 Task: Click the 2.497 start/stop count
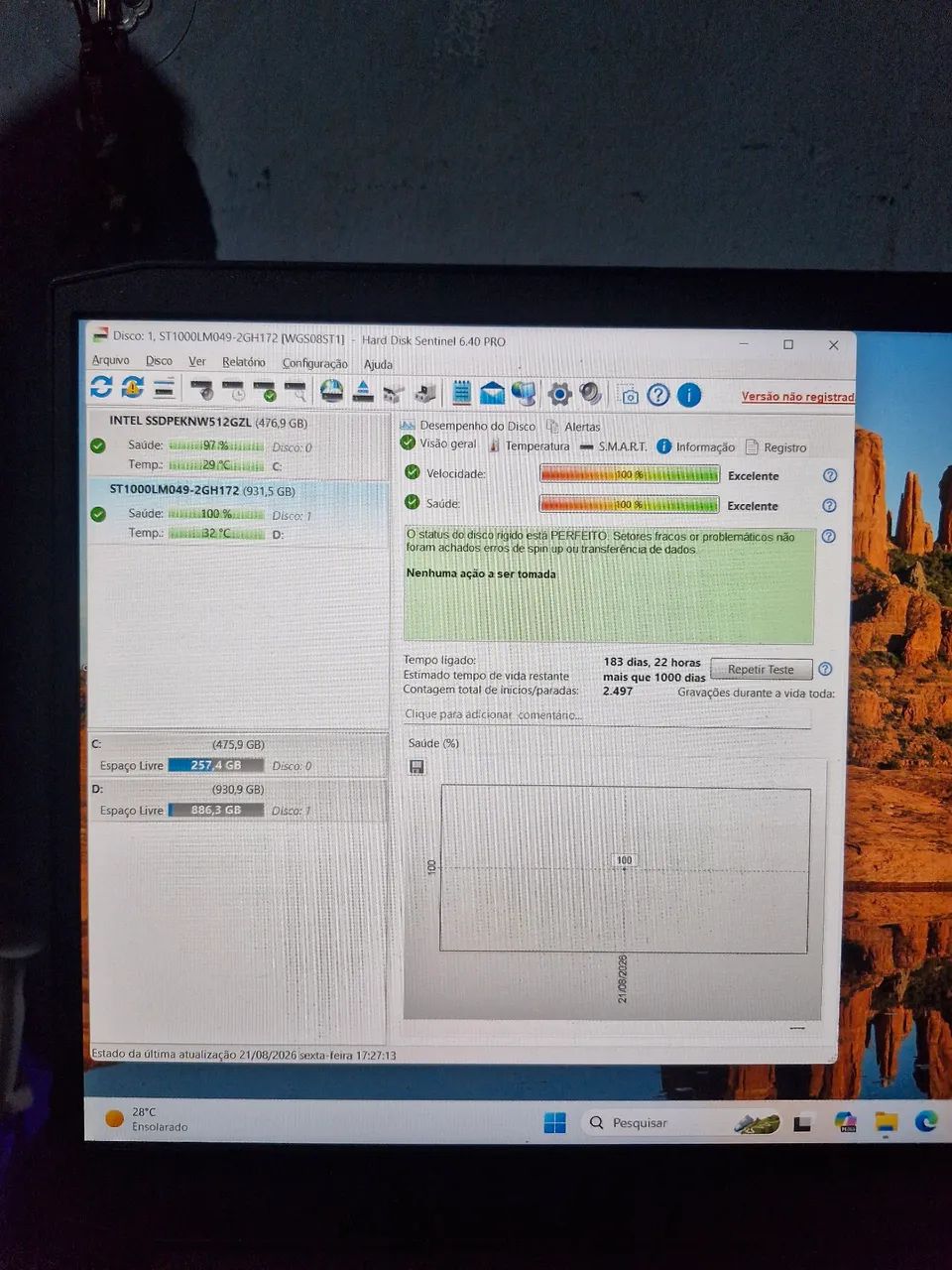click(x=617, y=692)
